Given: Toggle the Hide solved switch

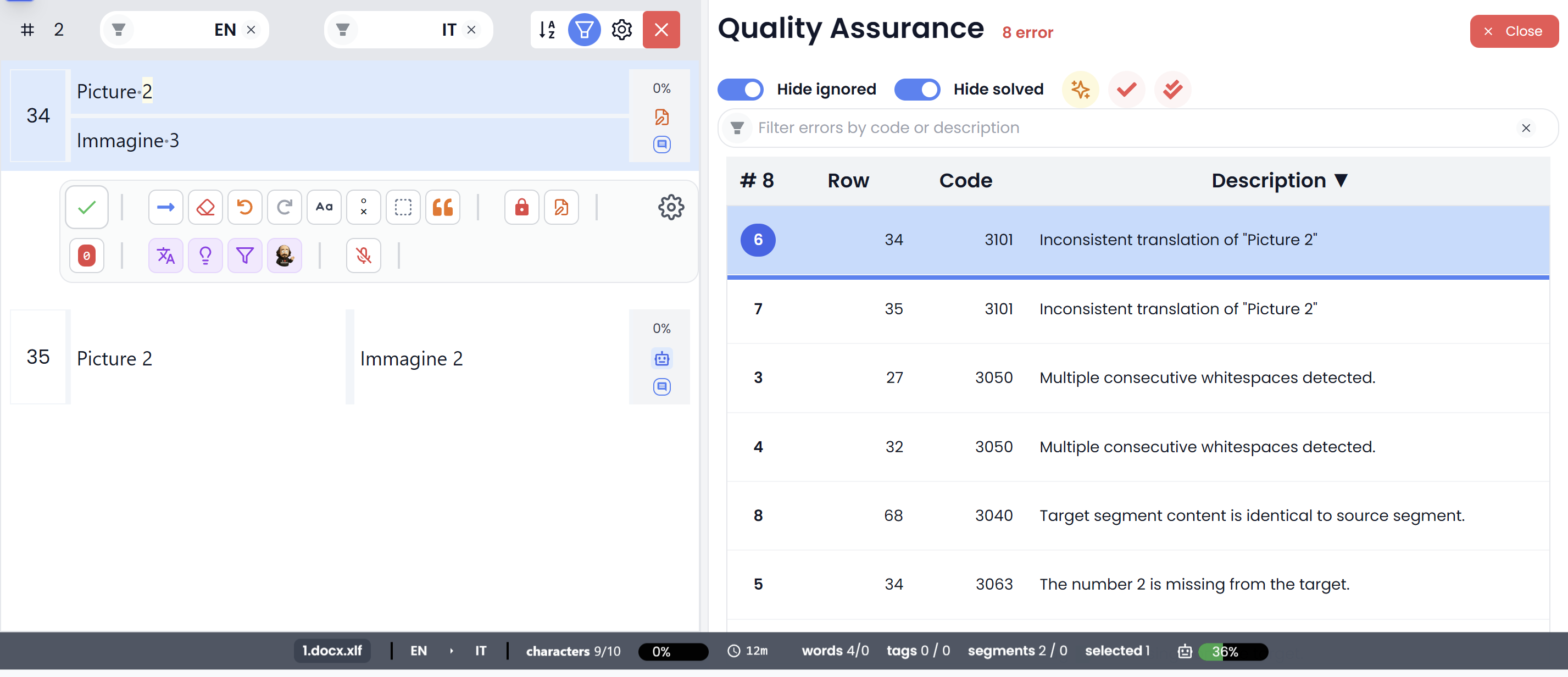Looking at the screenshot, I should 918,90.
